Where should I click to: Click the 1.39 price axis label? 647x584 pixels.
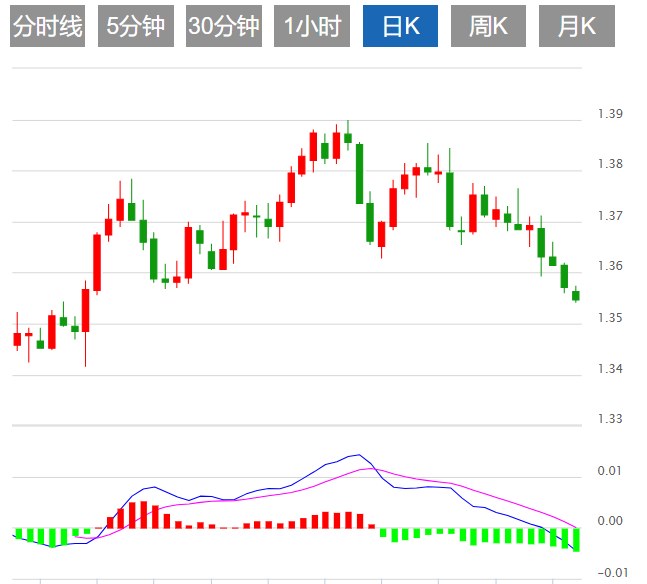coord(610,113)
